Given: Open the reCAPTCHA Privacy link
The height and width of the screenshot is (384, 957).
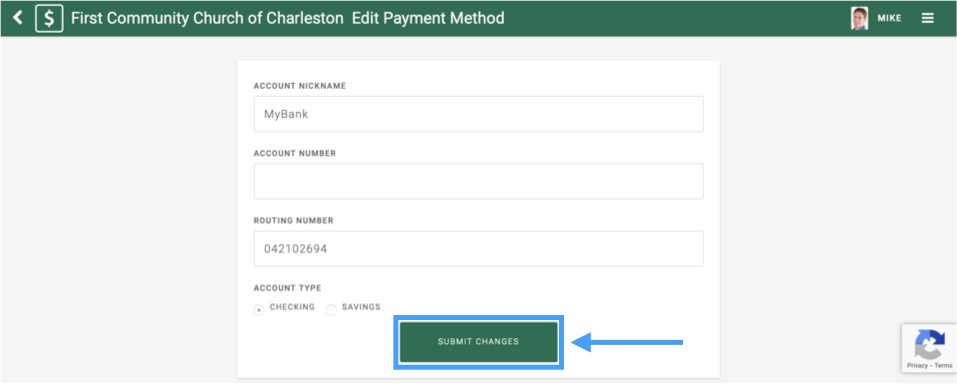Looking at the screenshot, I should pyautogui.click(x=917, y=365).
